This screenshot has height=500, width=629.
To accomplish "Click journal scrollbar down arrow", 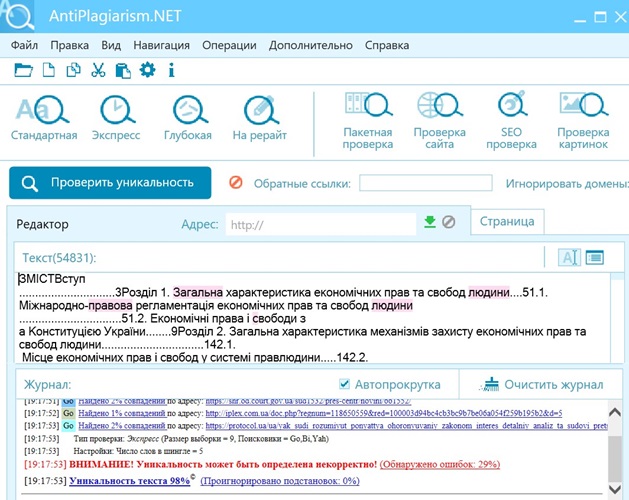I will [615, 489].
